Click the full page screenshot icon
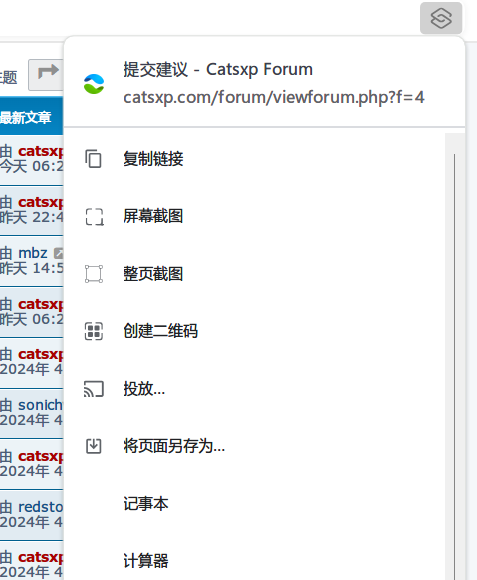The height and width of the screenshot is (580, 477). 94,274
